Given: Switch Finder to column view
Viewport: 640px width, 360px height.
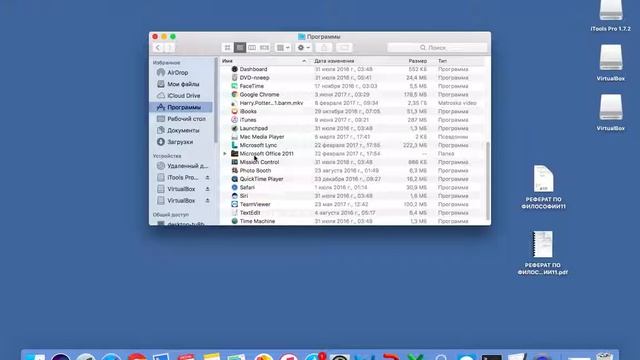Looking at the screenshot, I should pyautogui.click(x=252, y=48).
